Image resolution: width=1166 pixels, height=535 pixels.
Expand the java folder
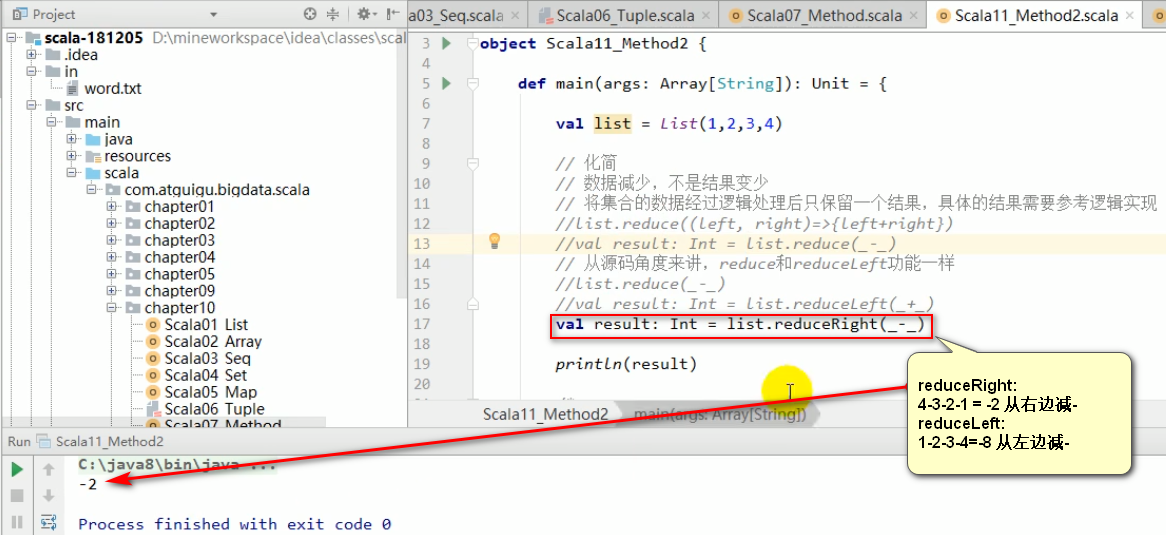click(x=71, y=139)
